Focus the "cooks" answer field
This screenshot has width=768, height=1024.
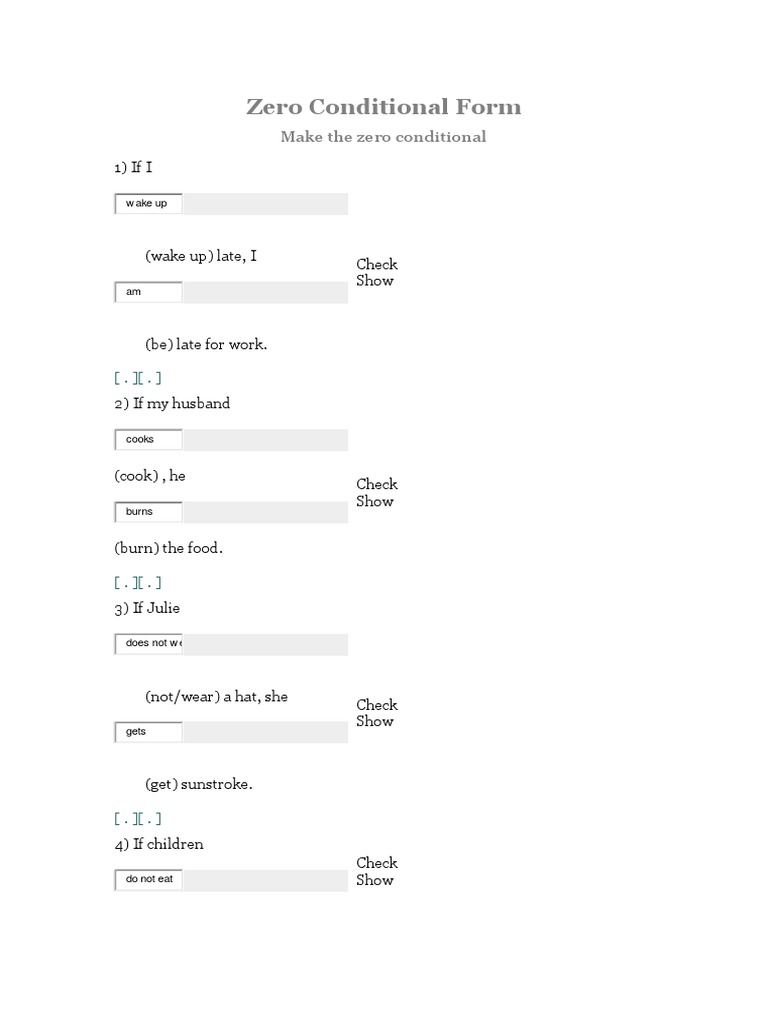point(149,440)
